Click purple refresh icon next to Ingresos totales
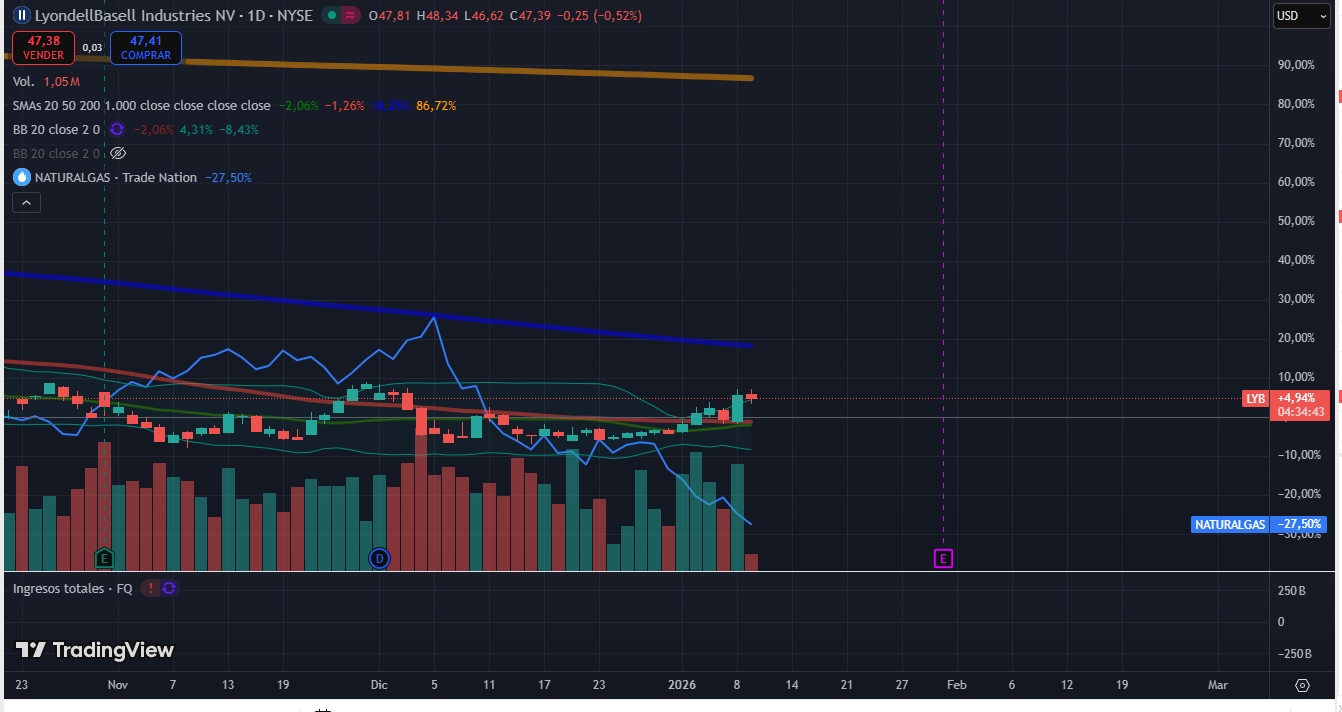This screenshot has width=1342, height=712. (169, 588)
